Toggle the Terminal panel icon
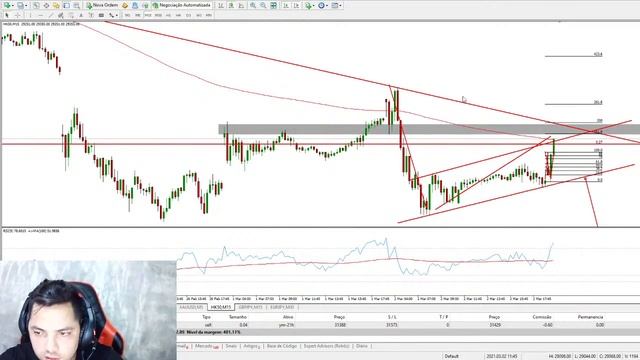Viewport: 640px width, 360px height. (x=66, y=5)
